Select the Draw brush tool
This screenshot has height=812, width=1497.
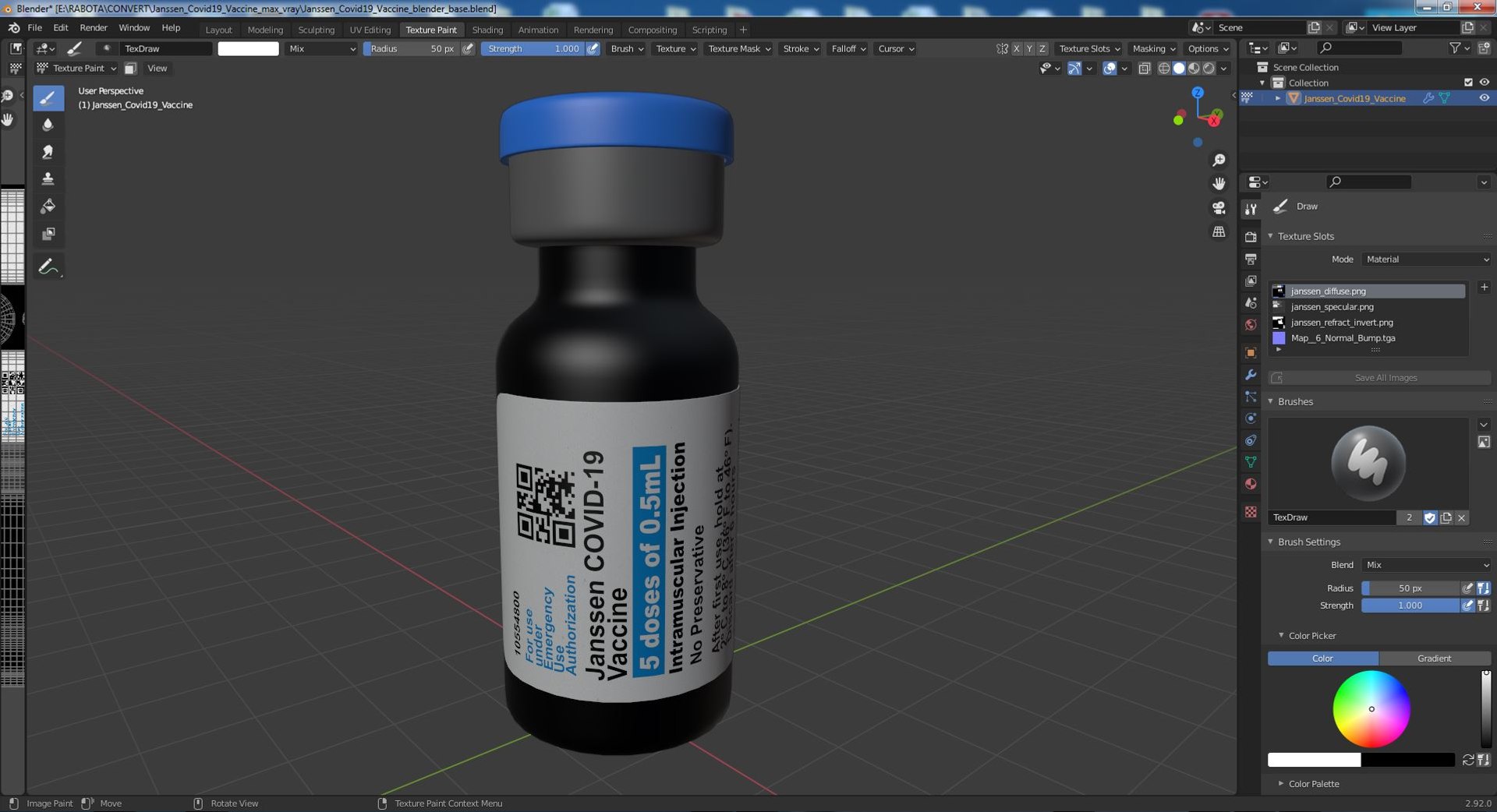[x=48, y=97]
